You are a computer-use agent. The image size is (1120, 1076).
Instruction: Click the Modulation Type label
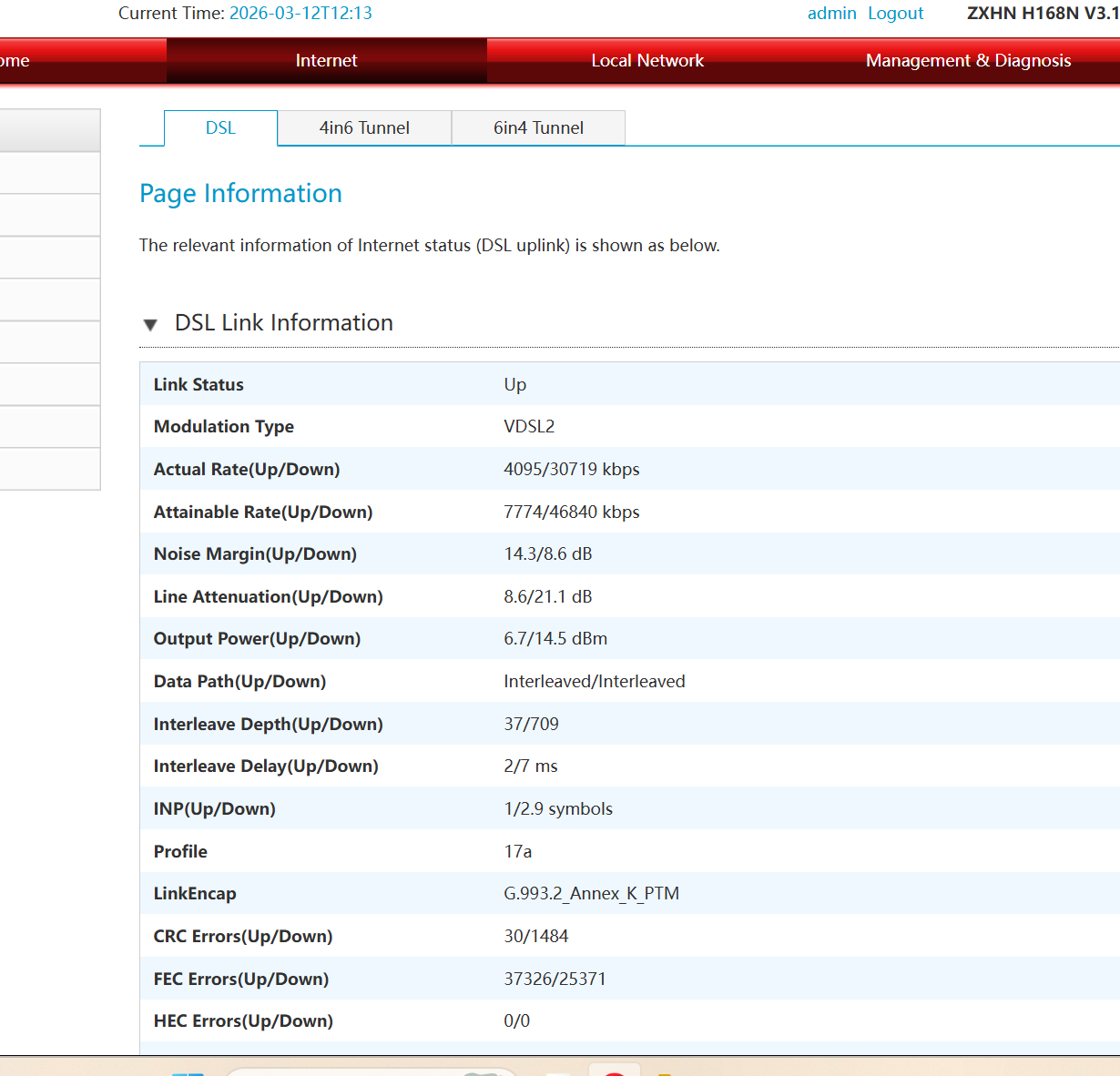224,426
